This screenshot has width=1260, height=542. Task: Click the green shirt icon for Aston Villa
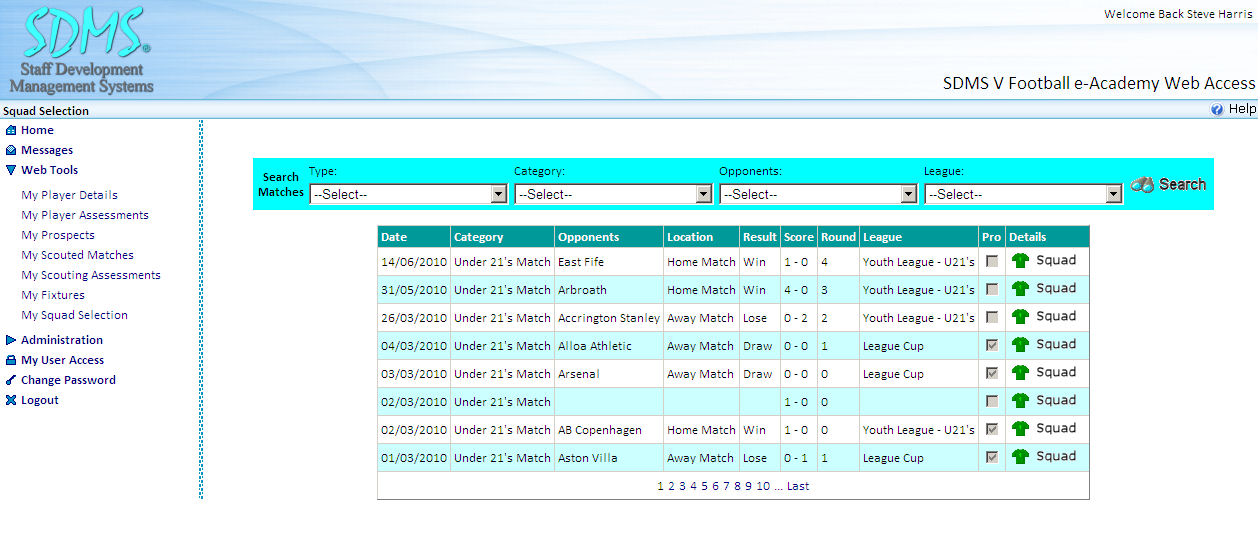pyautogui.click(x=1020, y=457)
